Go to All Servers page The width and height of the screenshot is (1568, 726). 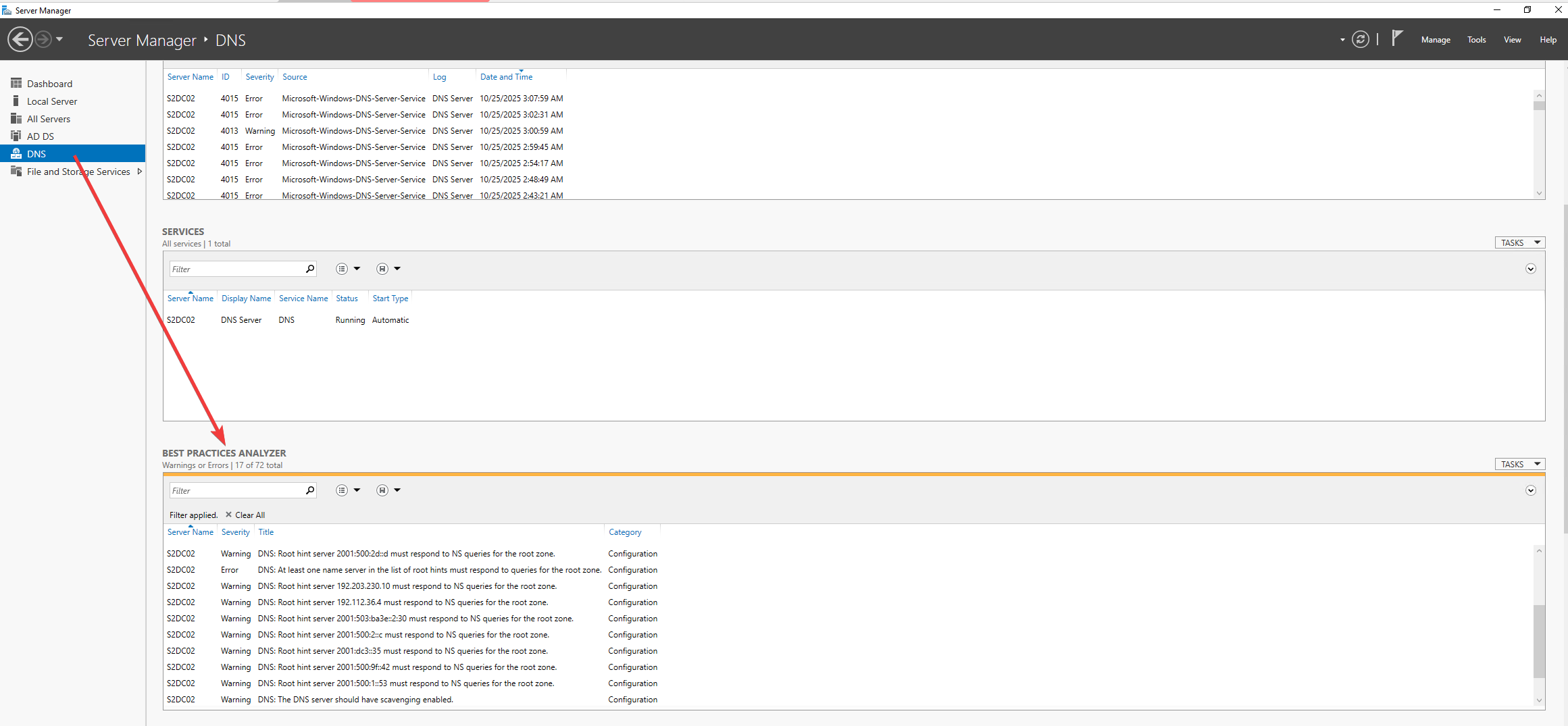(48, 119)
